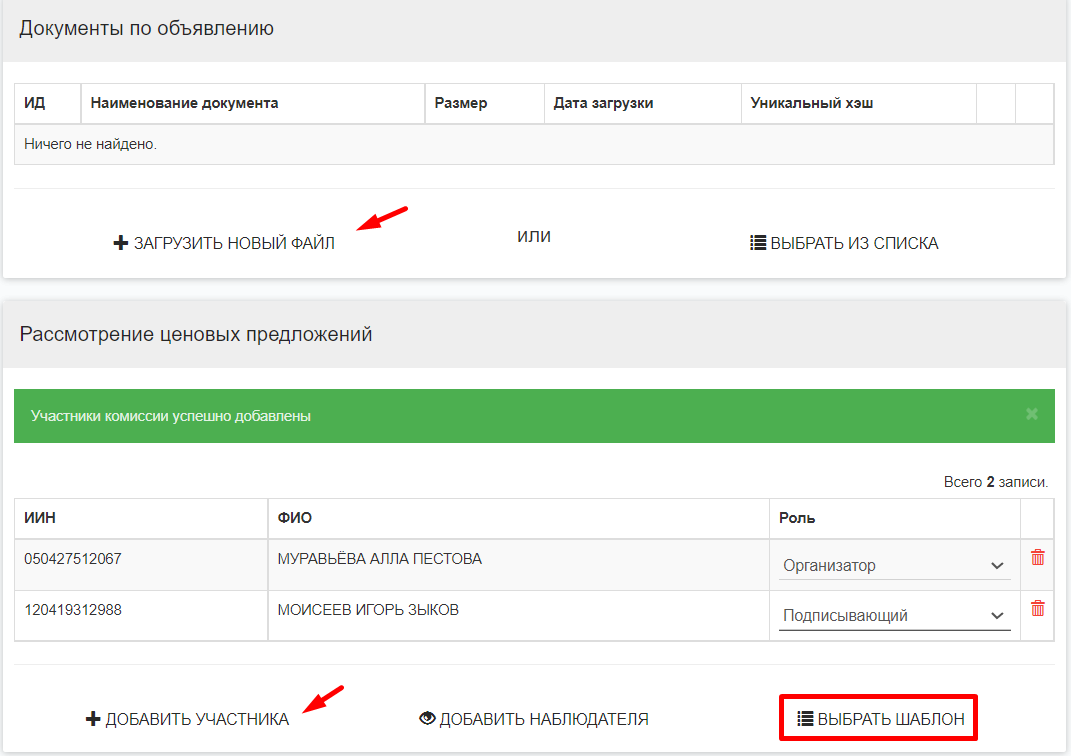Click trash icon for МОИСЕЕВ ИГОРЬ ЗЫКОВ
1071x756 pixels.
[x=1037, y=608]
